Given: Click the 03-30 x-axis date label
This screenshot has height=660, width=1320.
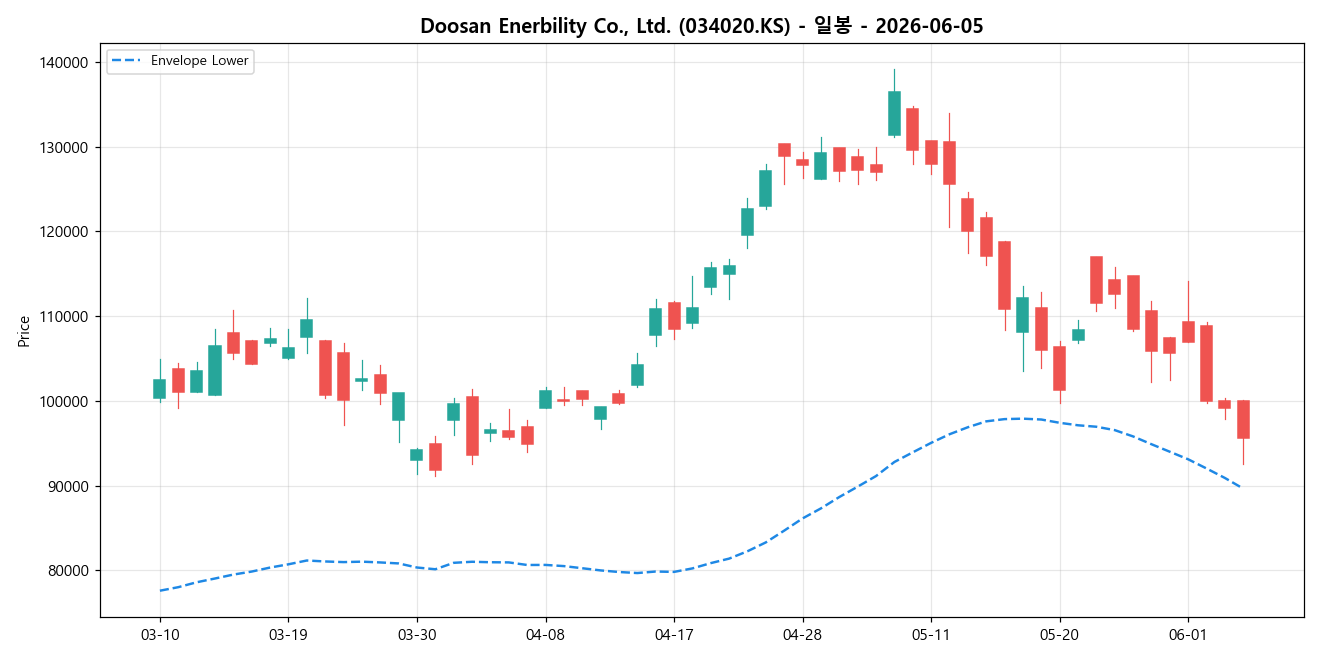Looking at the screenshot, I should [x=416, y=635].
